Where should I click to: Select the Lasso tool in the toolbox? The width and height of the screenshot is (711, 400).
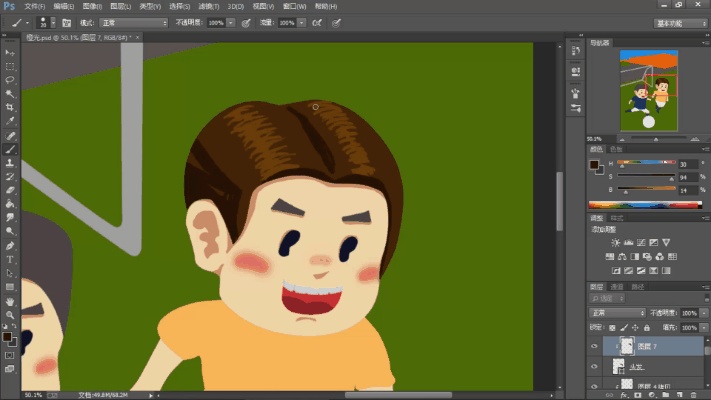(10, 79)
